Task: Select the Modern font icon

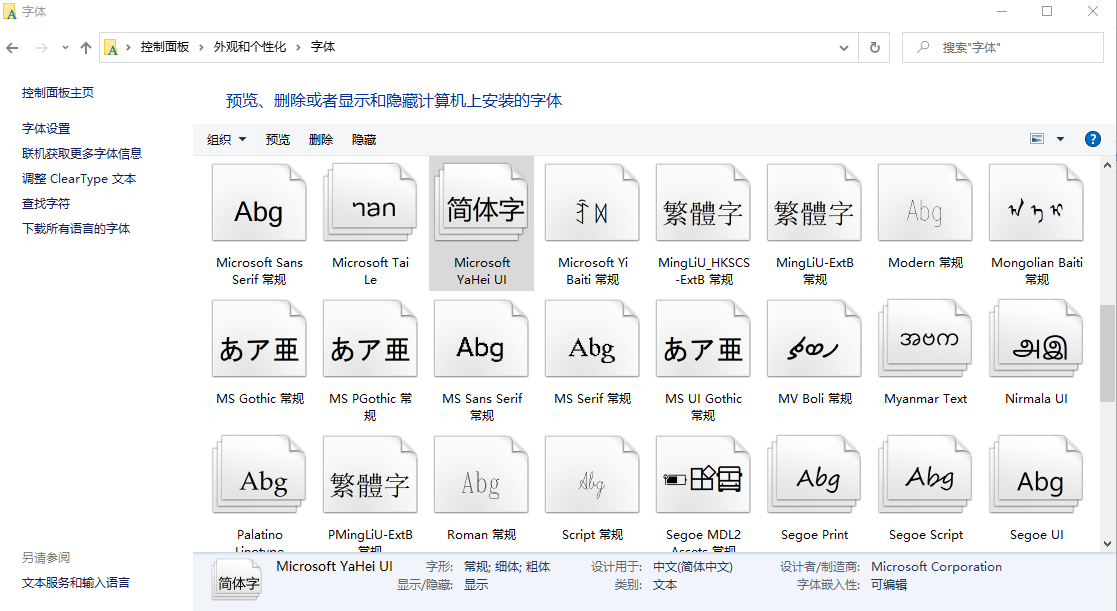Action: [925, 202]
